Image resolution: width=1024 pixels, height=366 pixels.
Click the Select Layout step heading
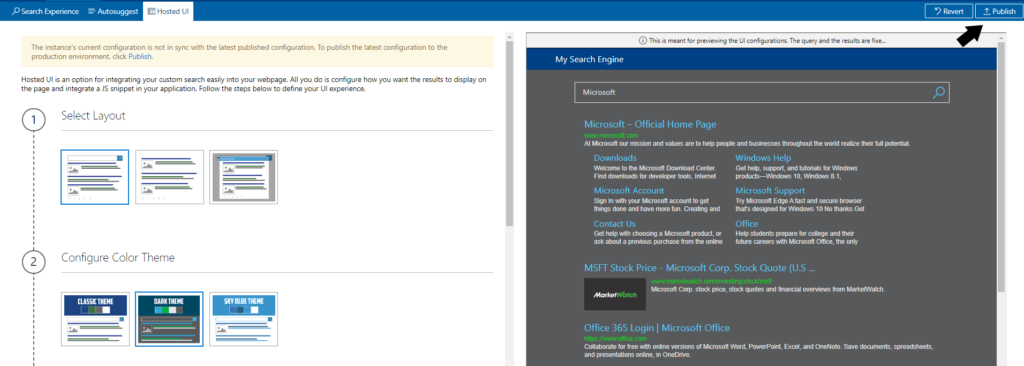click(x=93, y=116)
